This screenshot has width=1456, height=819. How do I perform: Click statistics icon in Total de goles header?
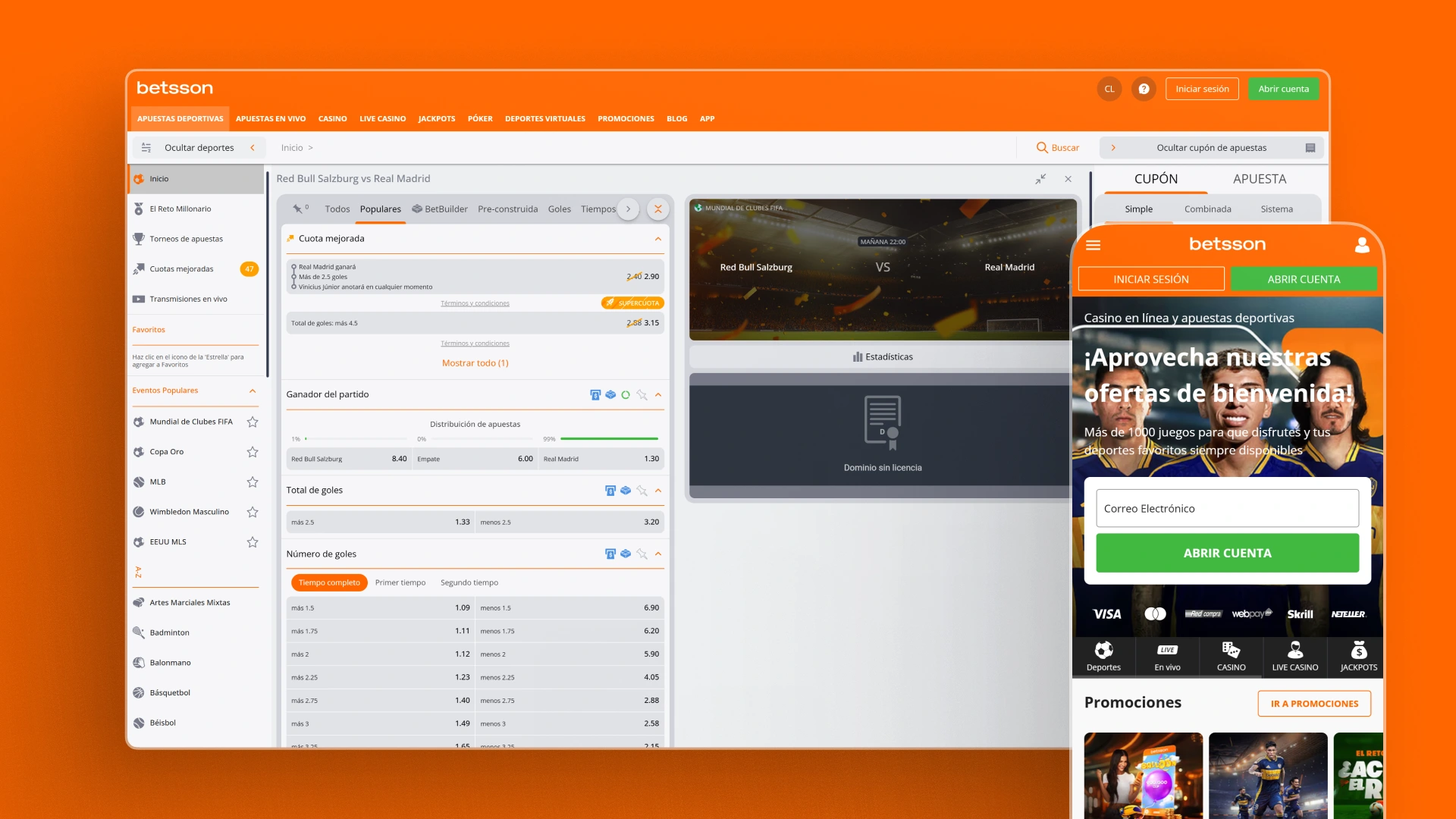pos(610,491)
